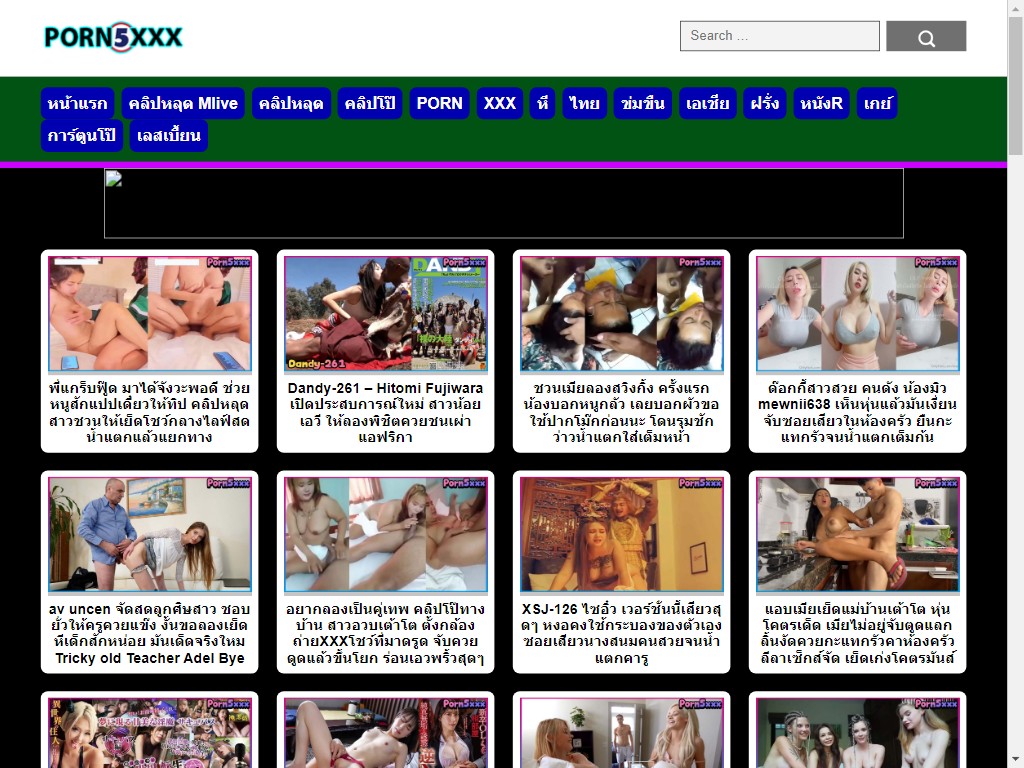Viewport: 1024px width, 768px height.
Task: Select the คลิปหลุด Mlive menu item
Action: click(x=182, y=103)
